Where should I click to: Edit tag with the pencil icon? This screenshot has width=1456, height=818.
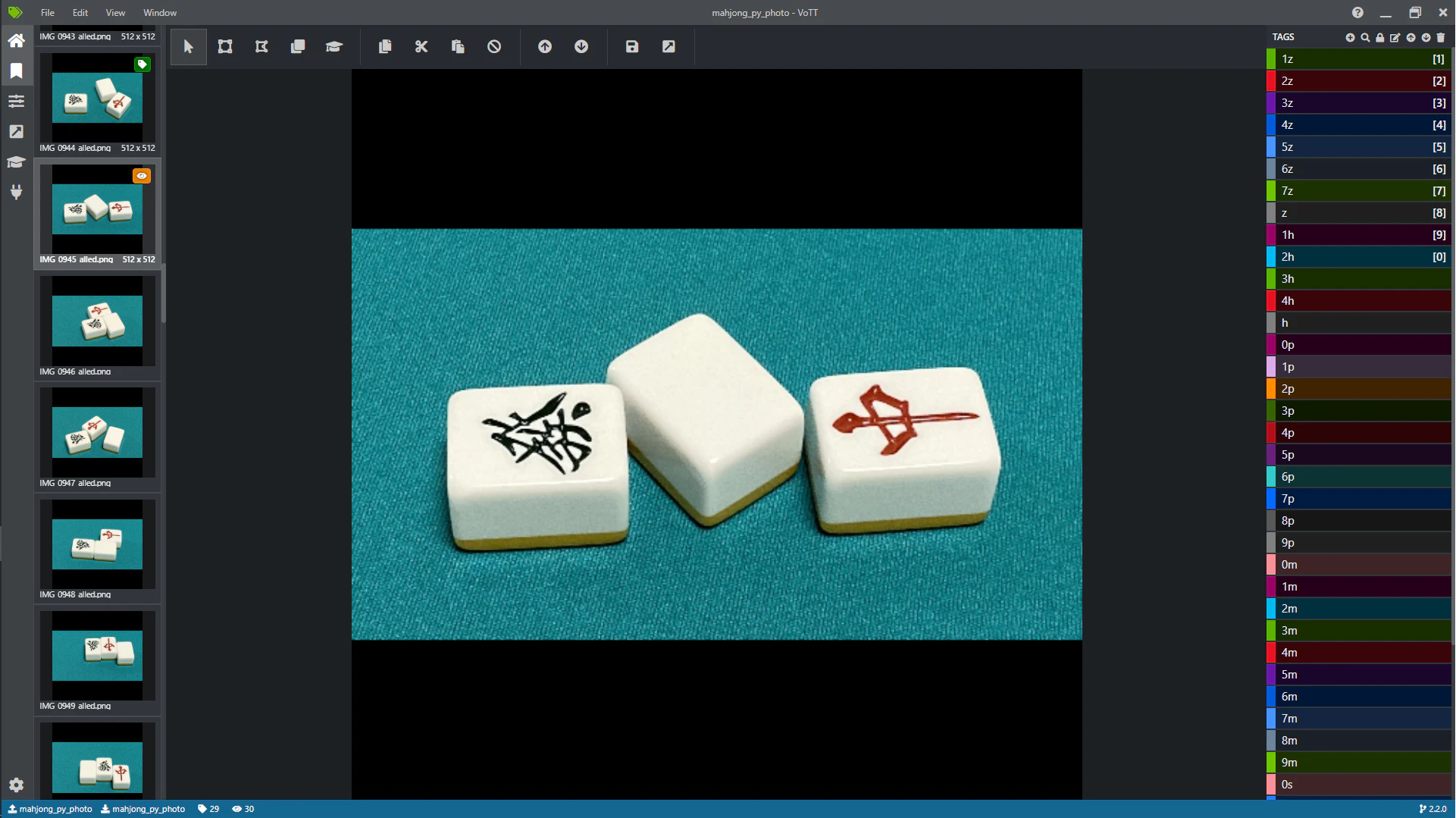1395,37
